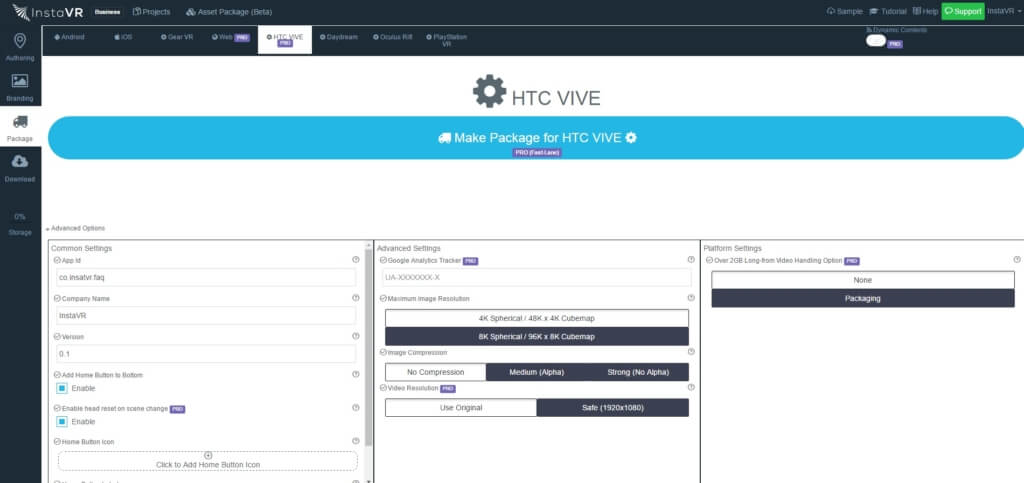The image size is (1024, 483).
Task: Switch to the Gear VR platform tab
Action: click(177, 37)
